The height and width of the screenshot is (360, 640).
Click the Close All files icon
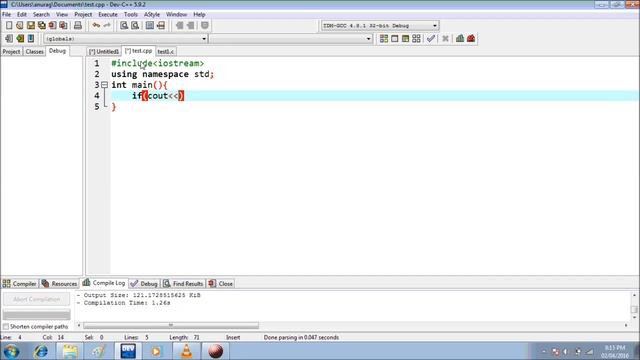coord(63,25)
